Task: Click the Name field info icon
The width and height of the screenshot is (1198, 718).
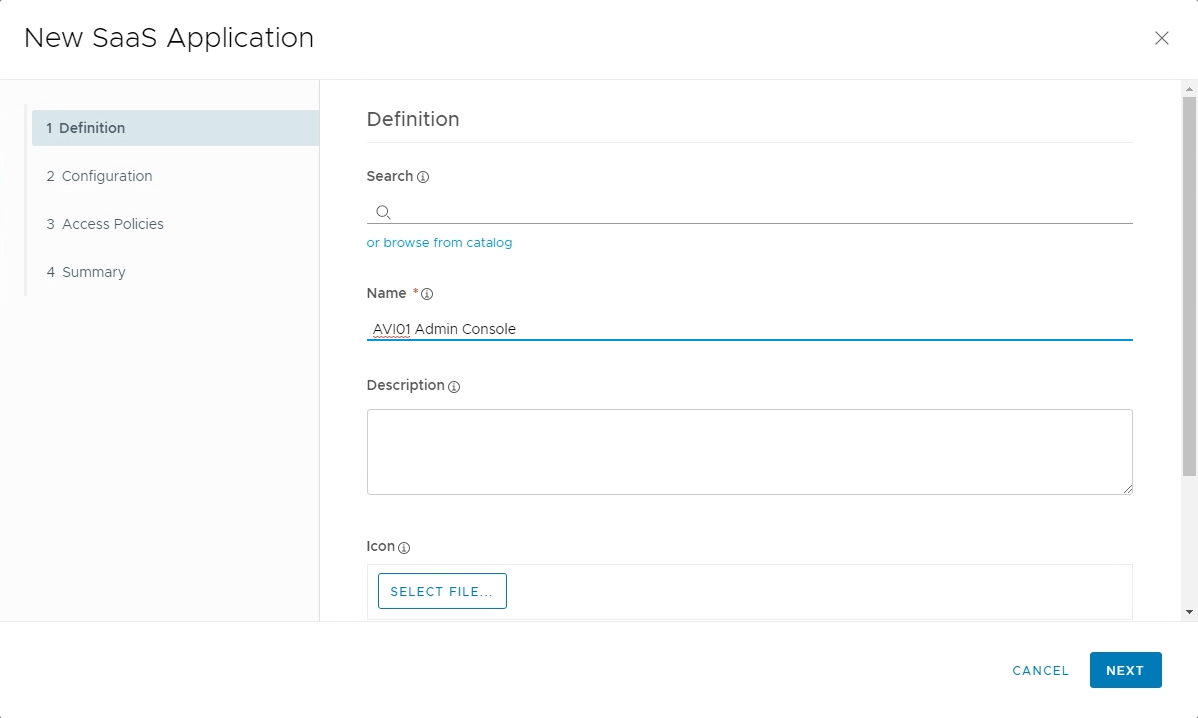Action: click(425, 293)
